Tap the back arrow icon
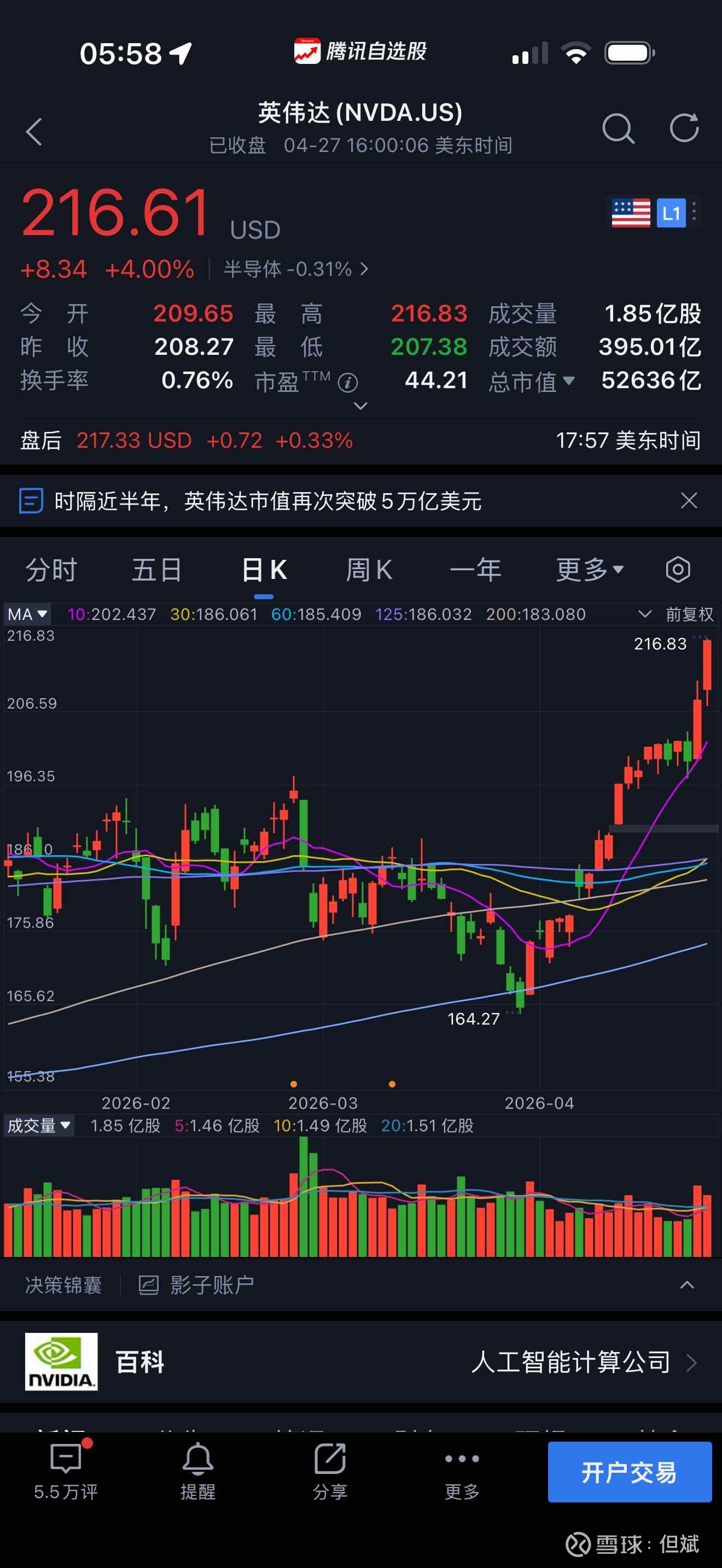The width and height of the screenshot is (722, 1568). [34, 131]
